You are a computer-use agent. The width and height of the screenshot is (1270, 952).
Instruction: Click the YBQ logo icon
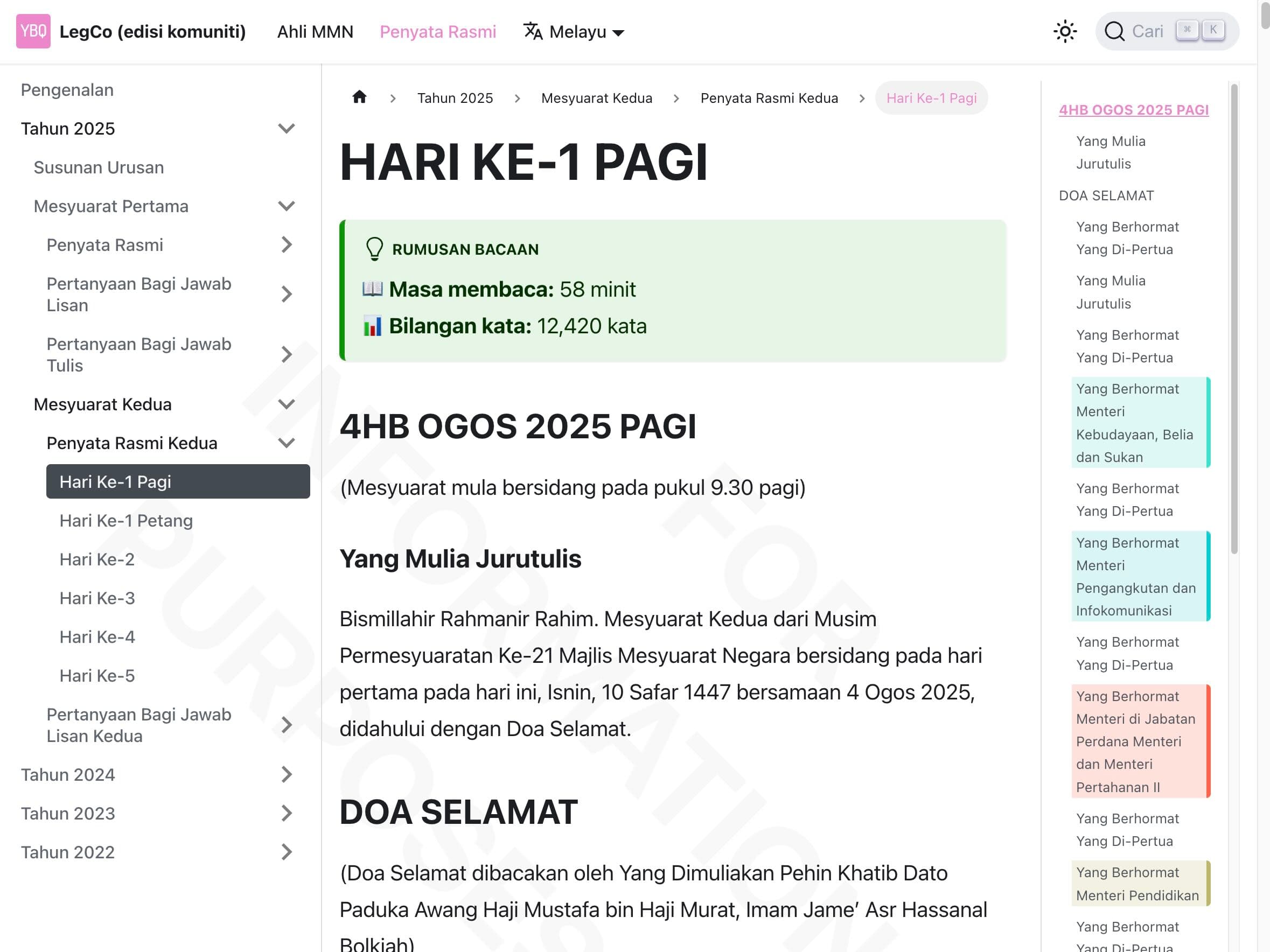click(x=33, y=31)
